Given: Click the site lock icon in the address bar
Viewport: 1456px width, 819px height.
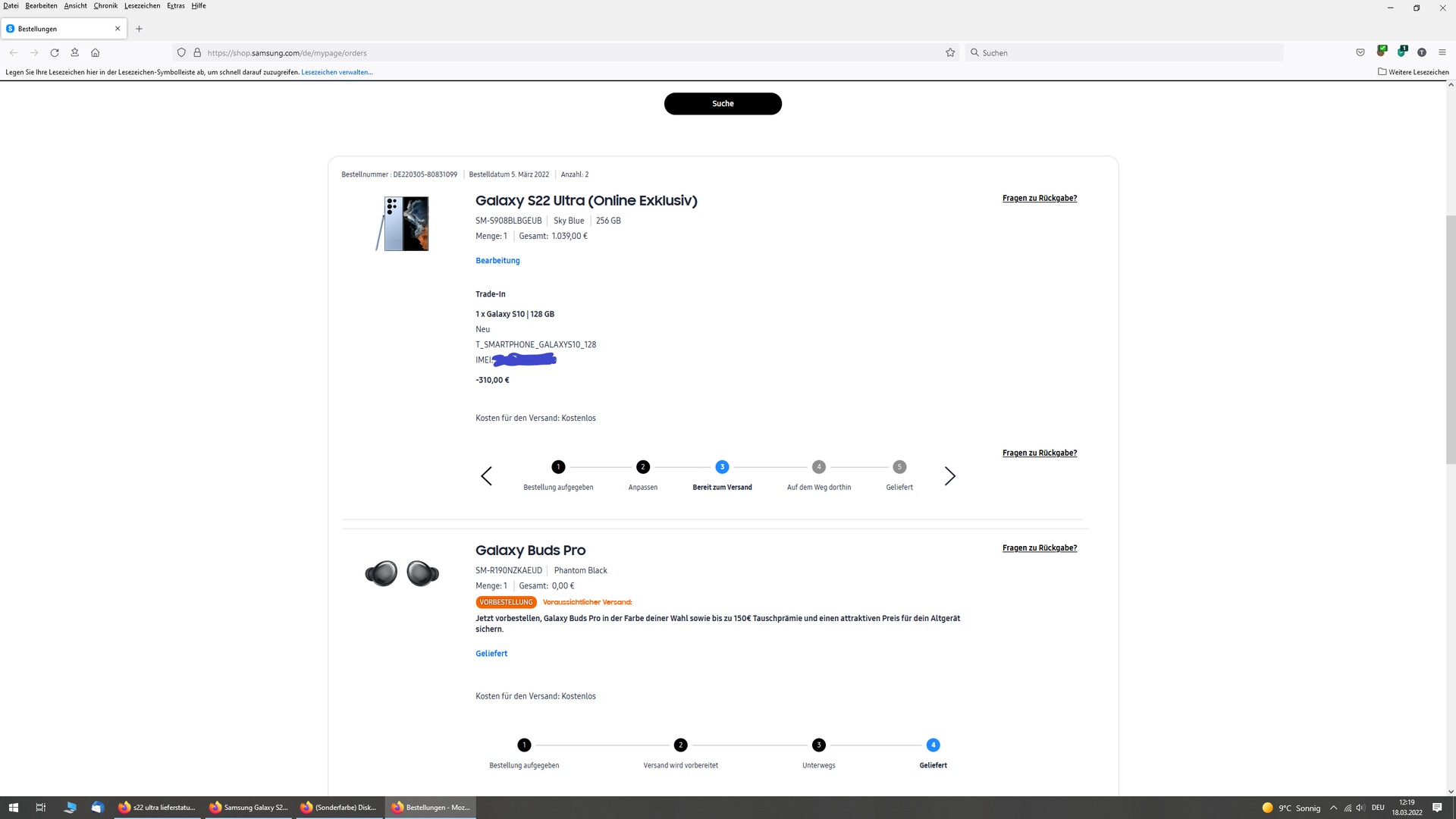Looking at the screenshot, I should 197,53.
